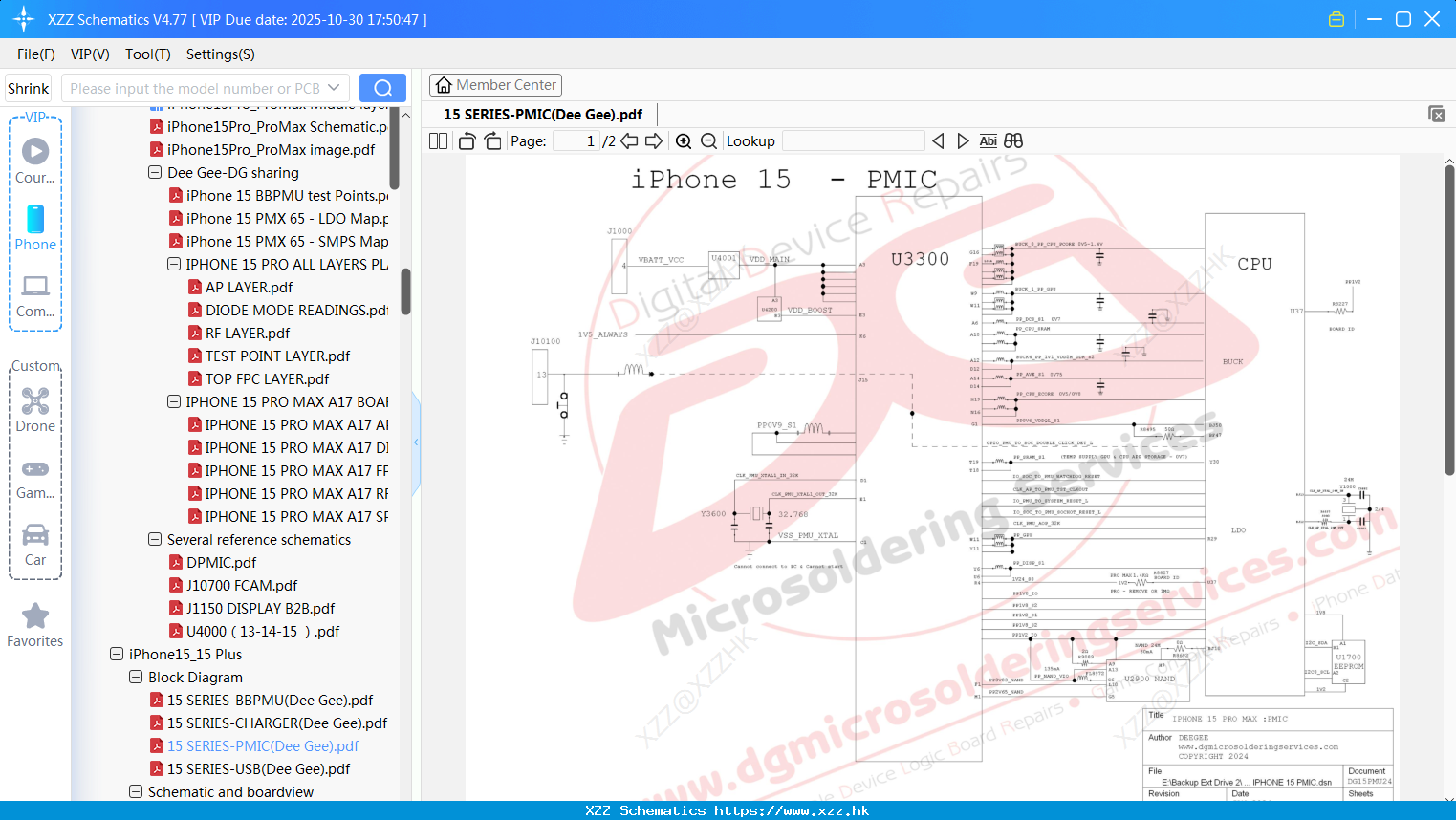The image size is (1456, 820).
Task: Open the Game console category
Action: pyautogui.click(x=35, y=478)
